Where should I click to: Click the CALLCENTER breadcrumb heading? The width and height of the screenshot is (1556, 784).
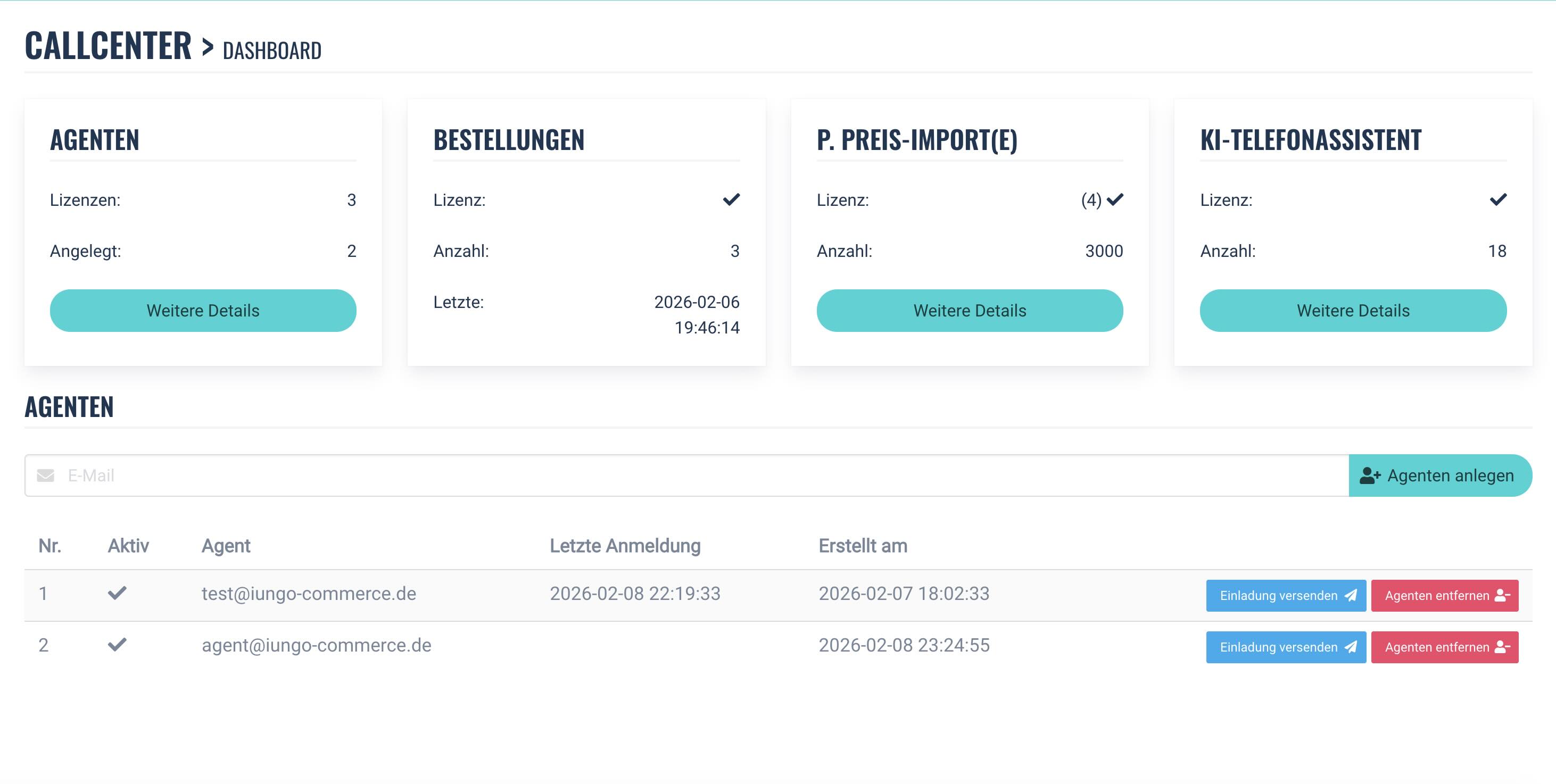click(108, 46)
